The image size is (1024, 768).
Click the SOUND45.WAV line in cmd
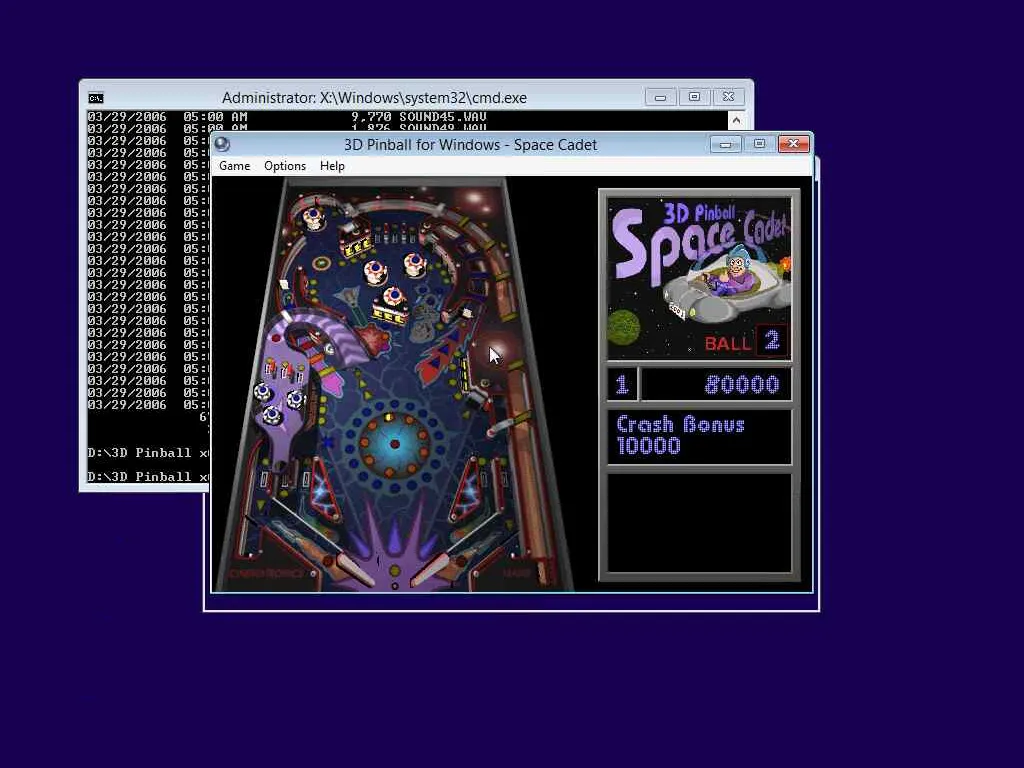click(287, 116)
